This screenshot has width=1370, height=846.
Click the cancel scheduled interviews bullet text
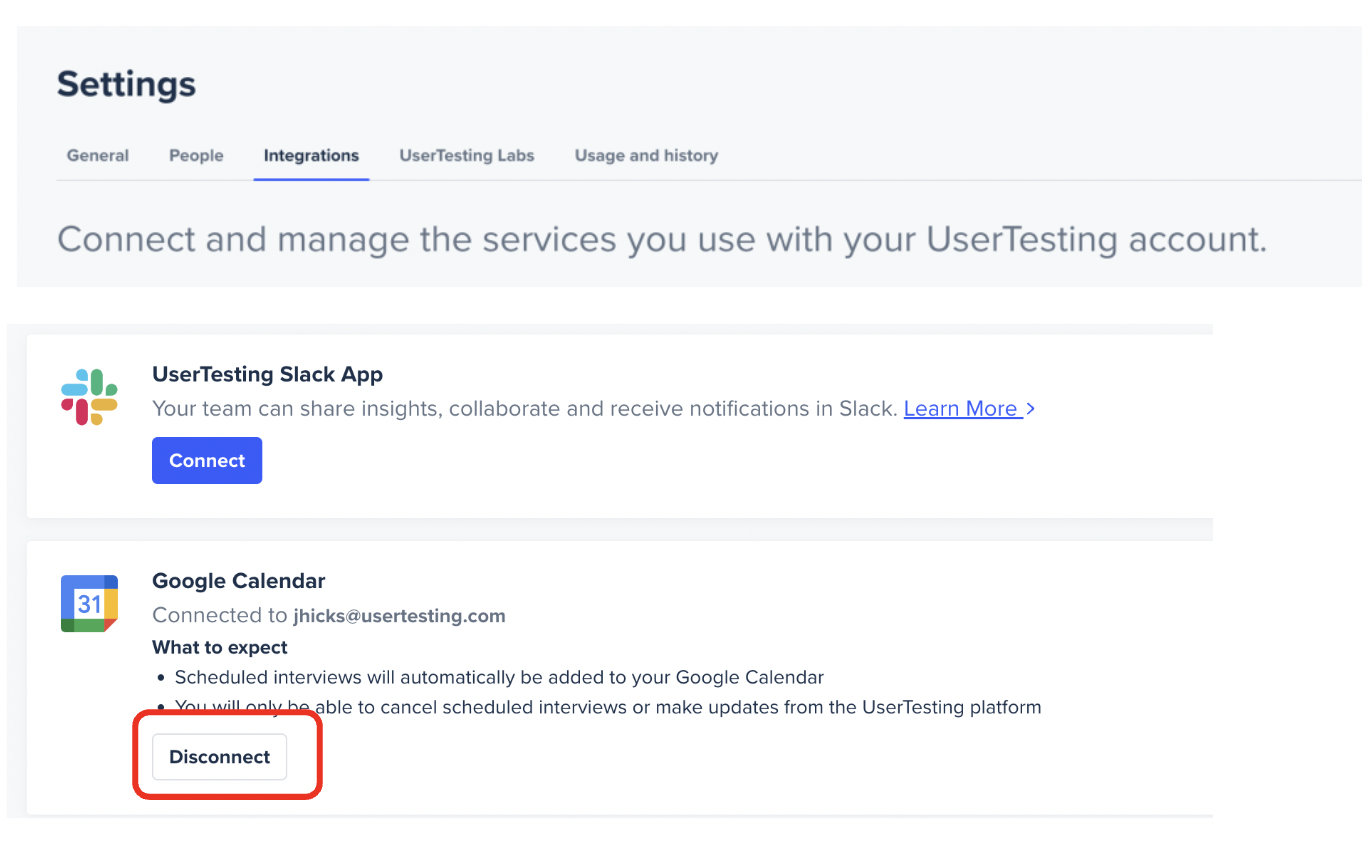(608, 708)
